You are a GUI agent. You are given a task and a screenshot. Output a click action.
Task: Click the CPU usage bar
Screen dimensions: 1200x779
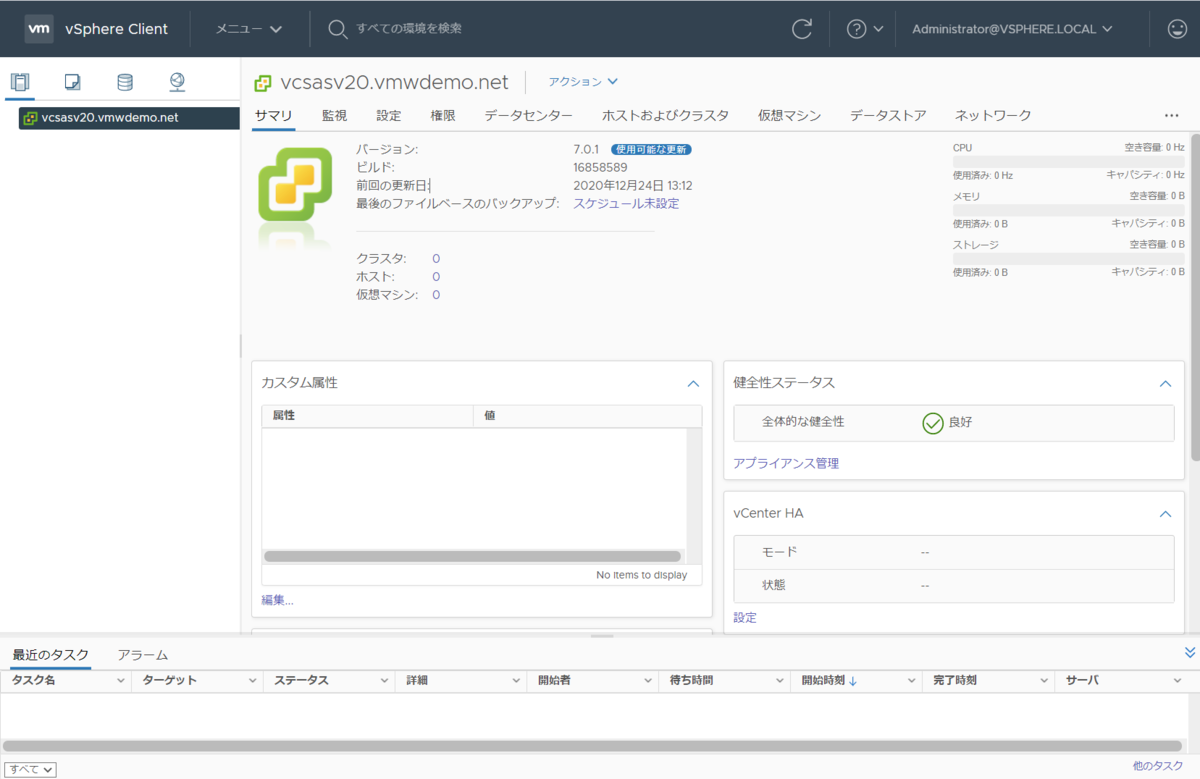point(1068,161)
